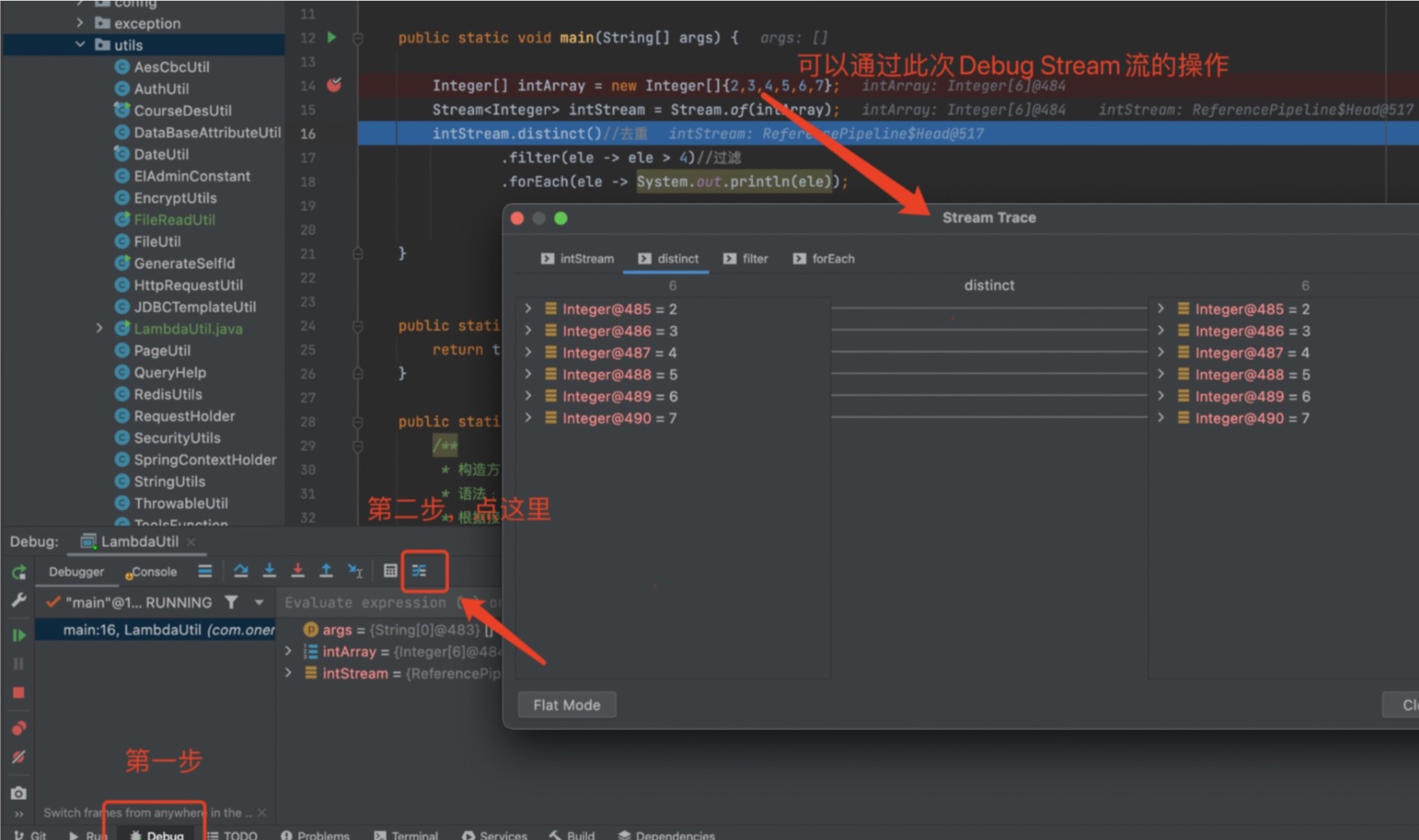This screenshot has width=1419, height=840.
Task: Click the Resume Program icon
Action: coord(19,635)
